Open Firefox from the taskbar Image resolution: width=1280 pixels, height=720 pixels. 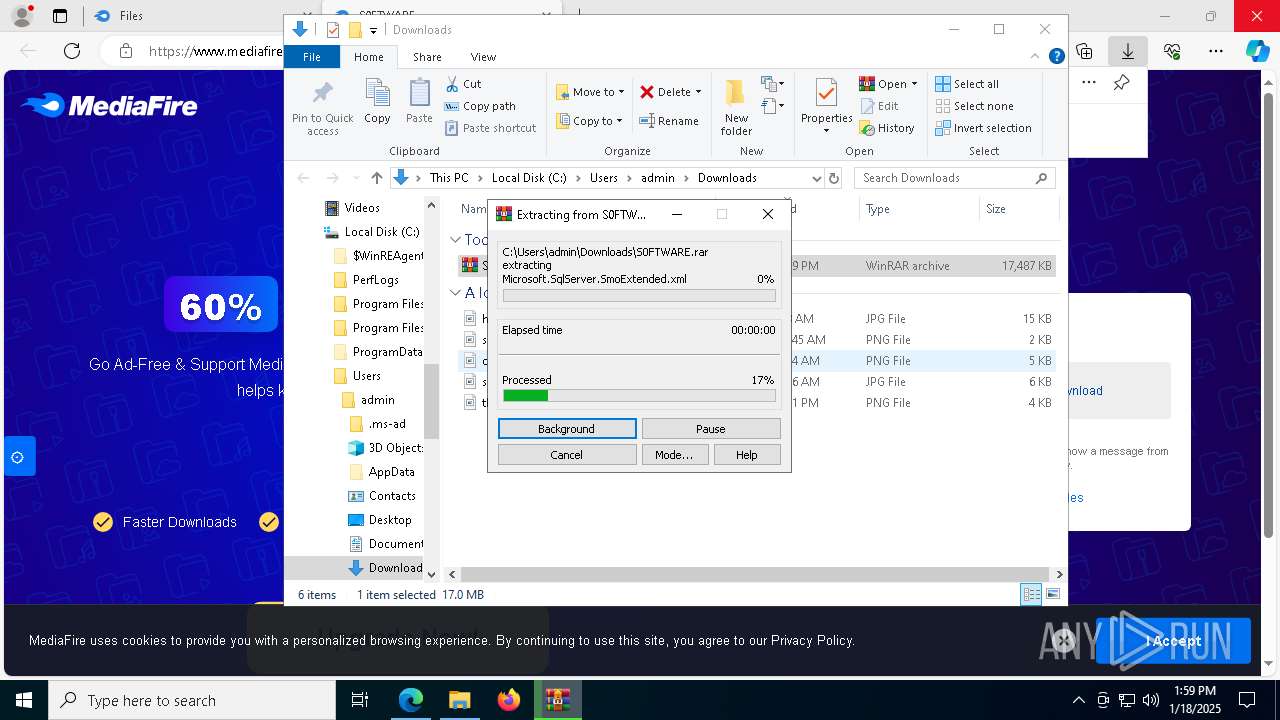(x=509, y=700)
